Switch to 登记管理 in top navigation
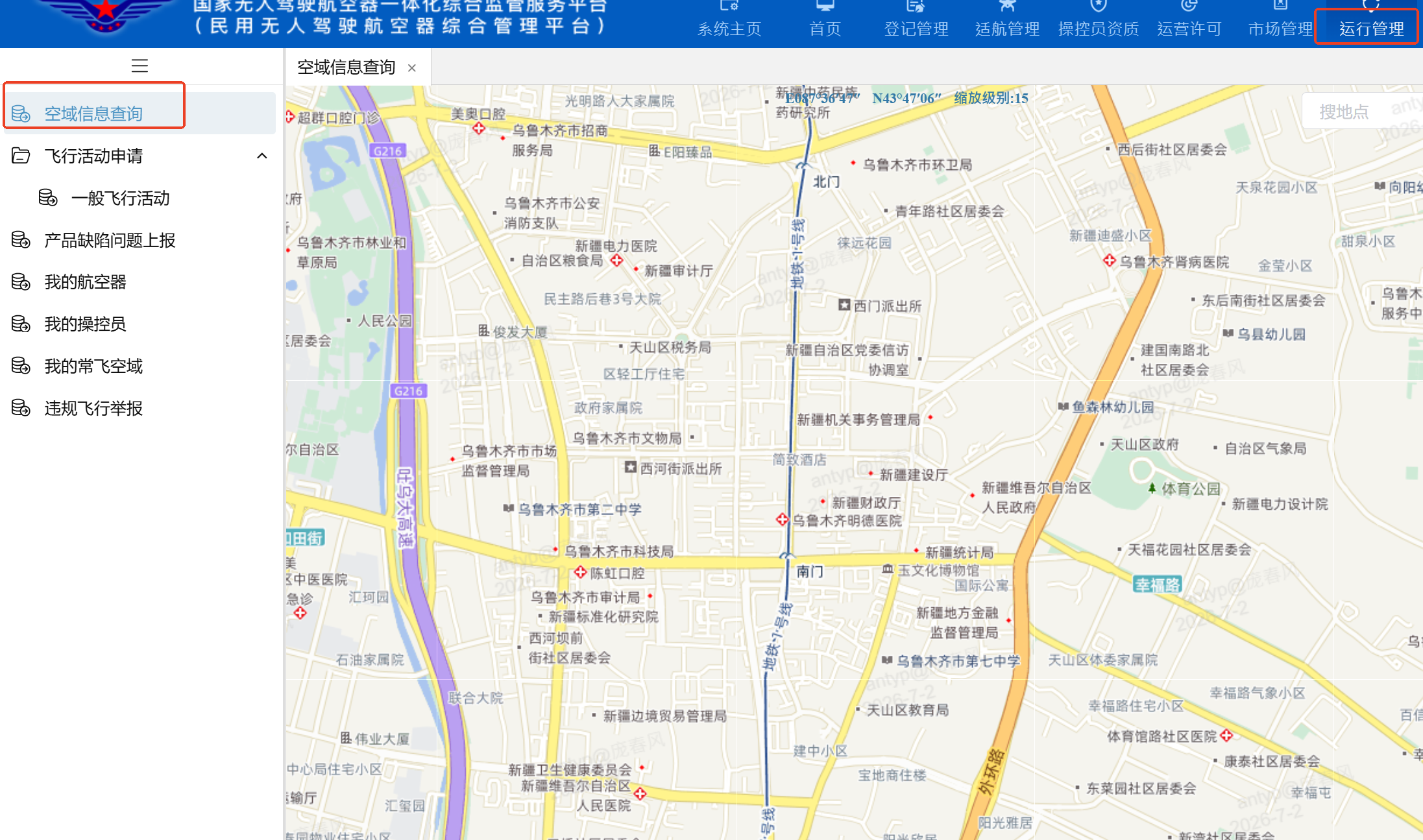 tap(916, 28)
